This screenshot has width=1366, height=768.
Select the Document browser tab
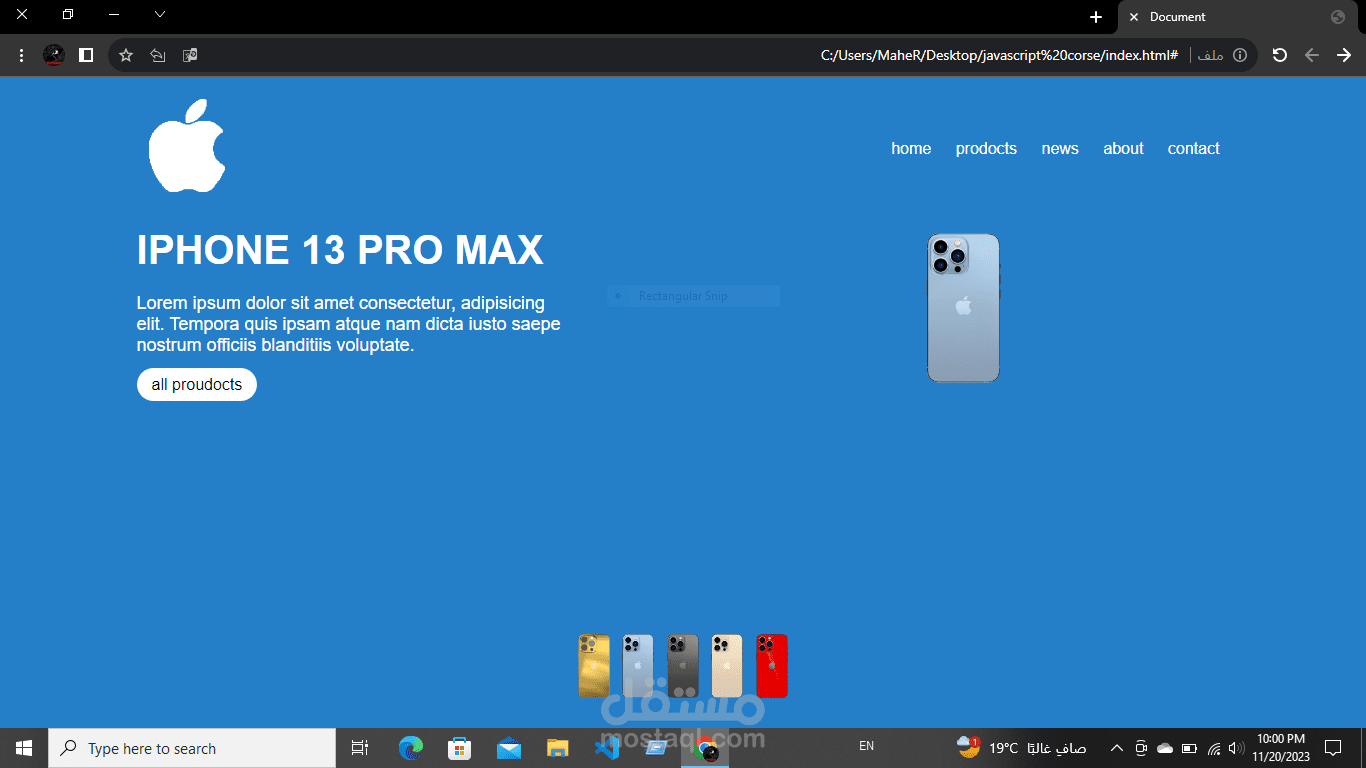pos(1237,17)
